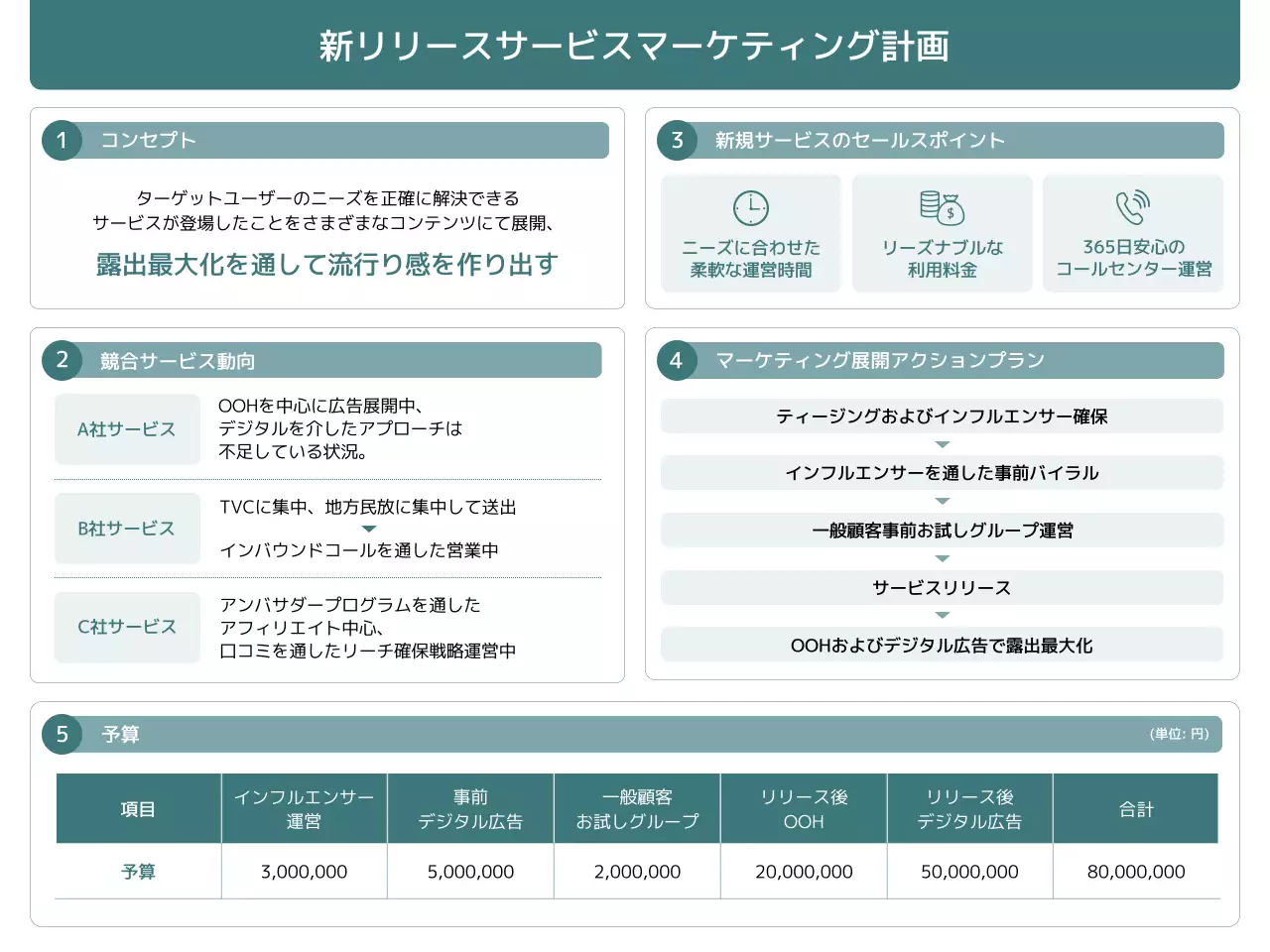Image resolution: width=1270 pixels, height=952 pixels.
Task: Expand the arrow above サービスリリース step
Action: pos(942,558)
